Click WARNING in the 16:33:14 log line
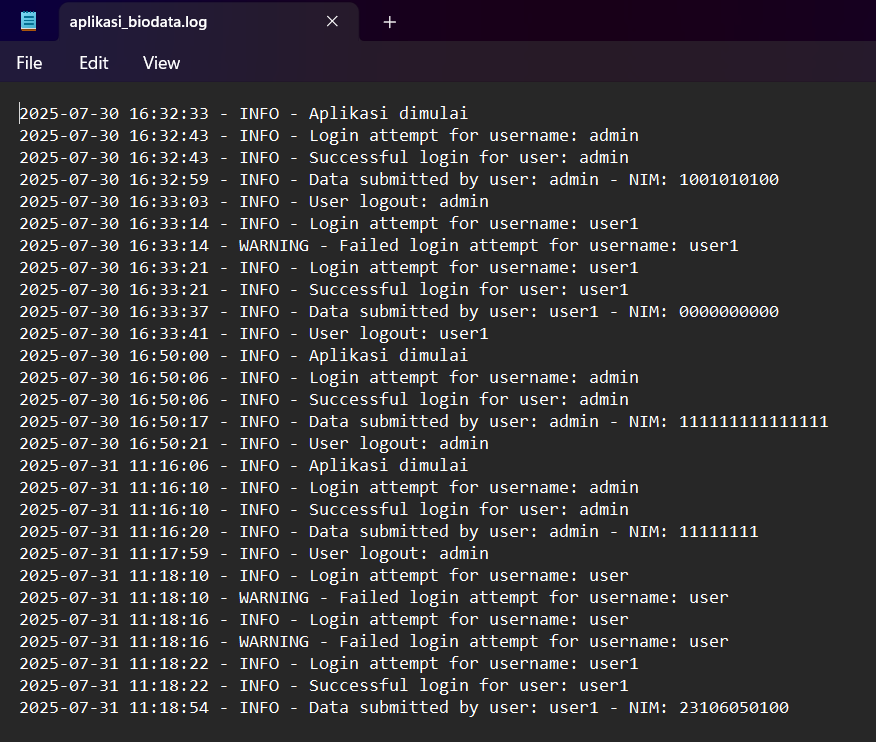Screen dimensions: 876x742 pos(273,246)
